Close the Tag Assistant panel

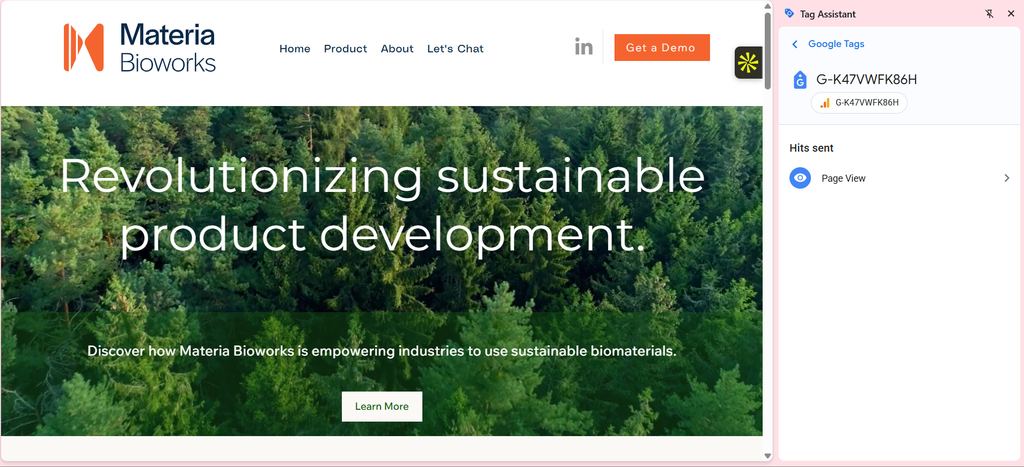coord(1010,14)
